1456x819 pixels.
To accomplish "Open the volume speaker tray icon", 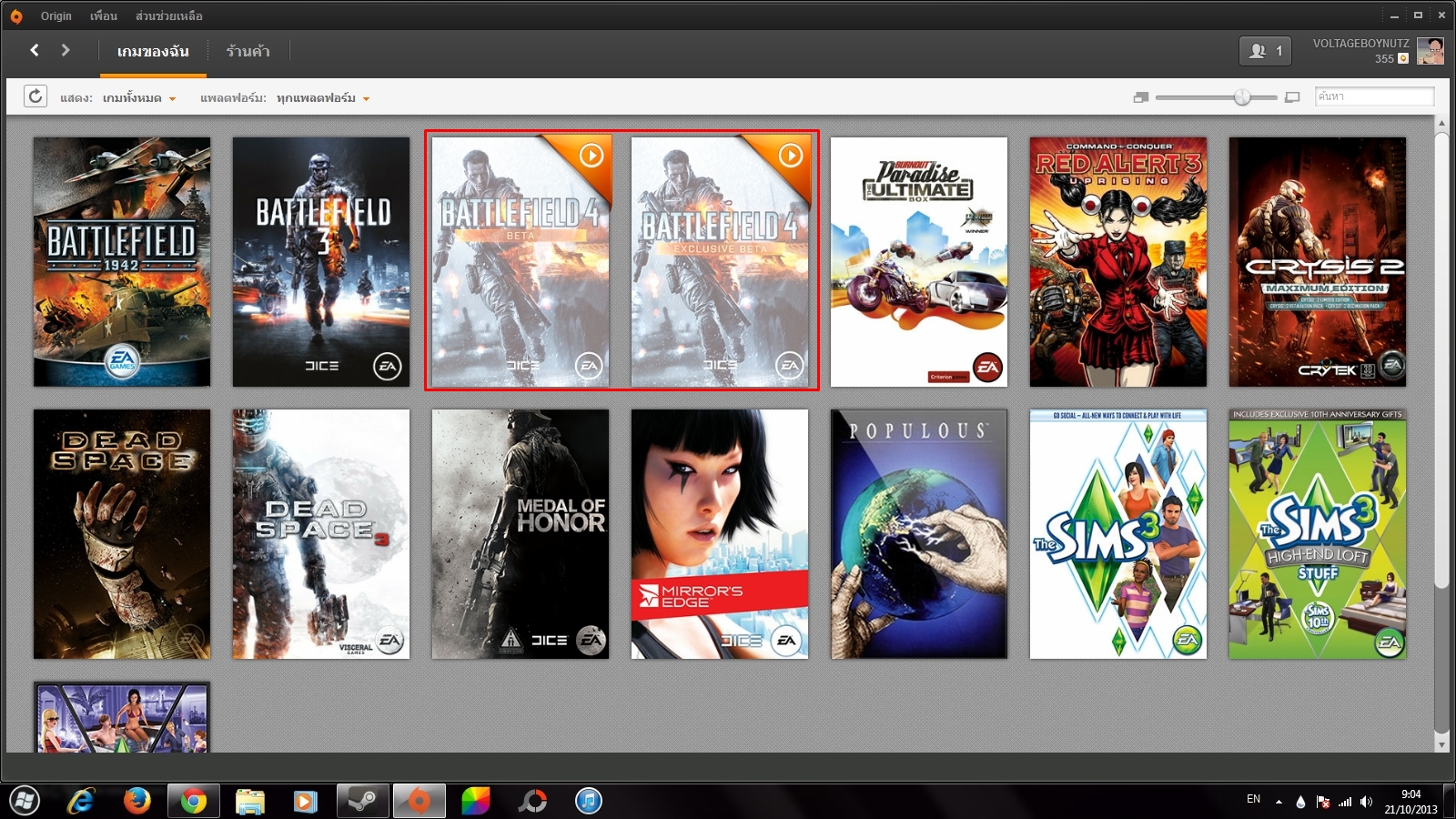I will (1366, 802).
